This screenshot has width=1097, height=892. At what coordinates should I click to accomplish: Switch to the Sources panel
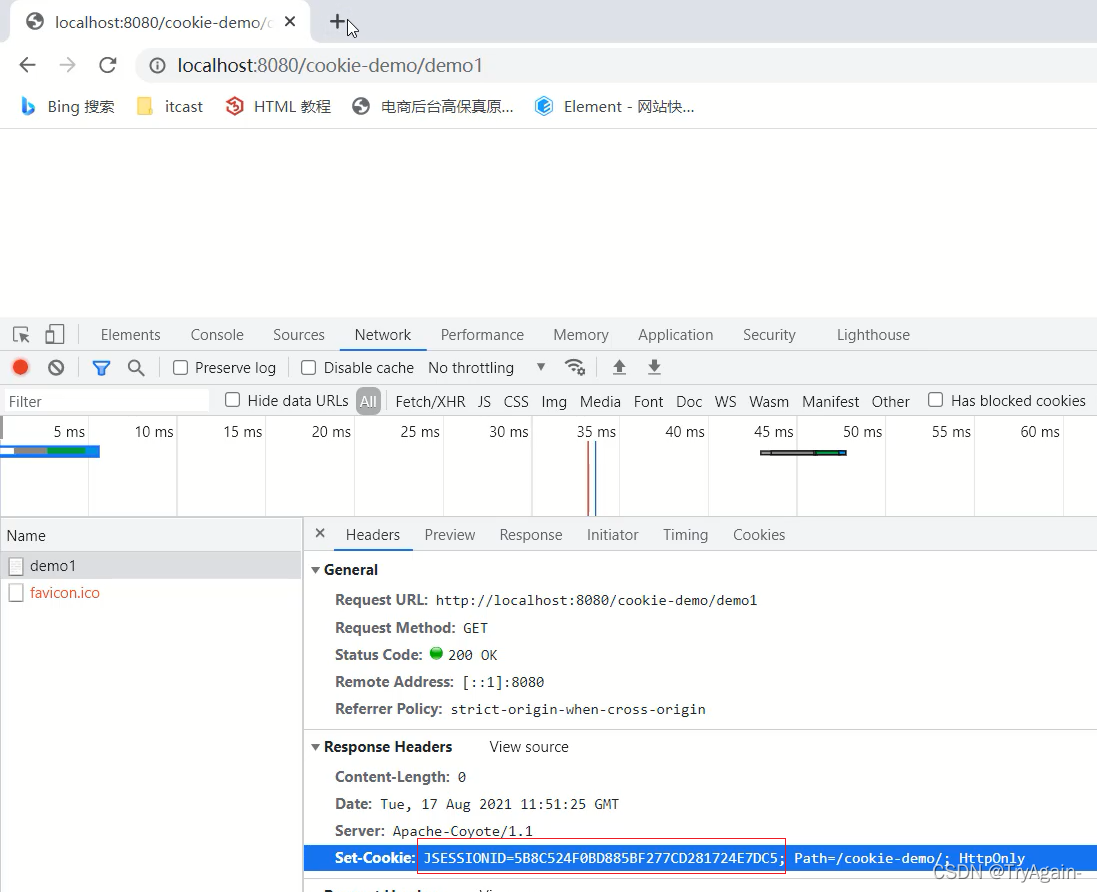pos(299,335)
